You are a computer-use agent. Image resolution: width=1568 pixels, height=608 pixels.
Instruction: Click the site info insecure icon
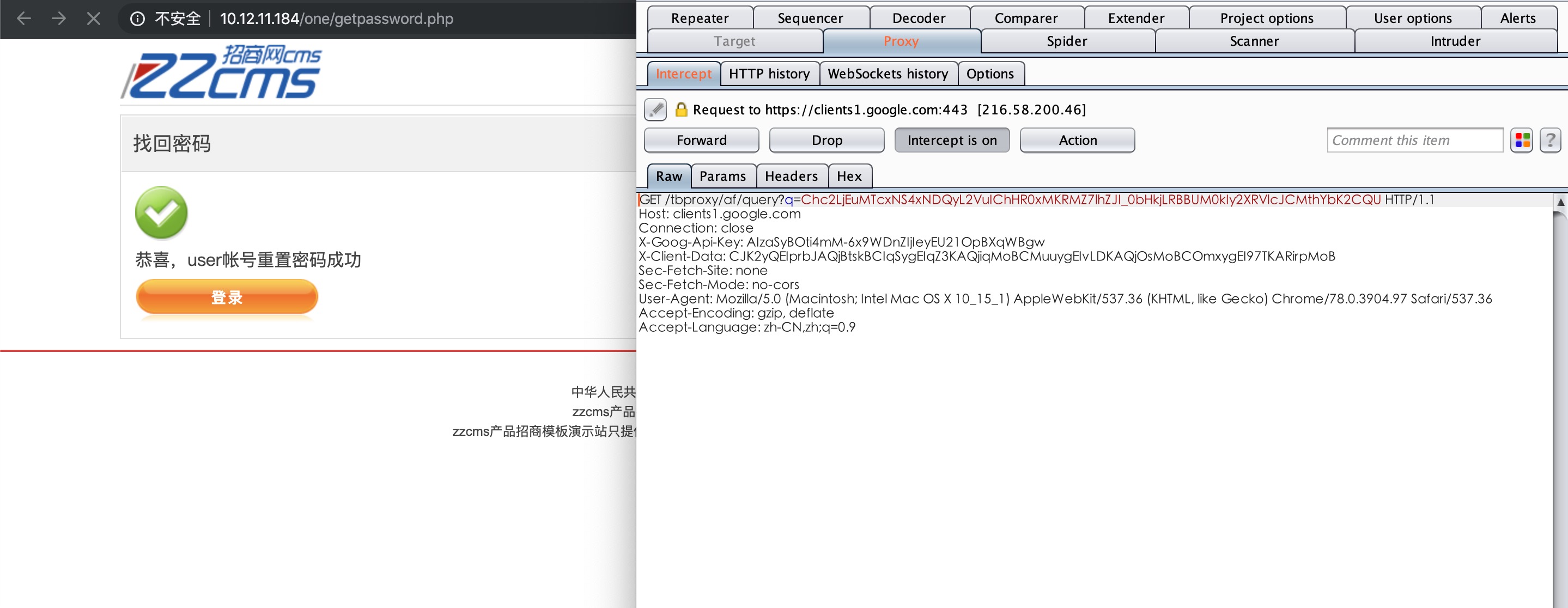pos(137,19)
